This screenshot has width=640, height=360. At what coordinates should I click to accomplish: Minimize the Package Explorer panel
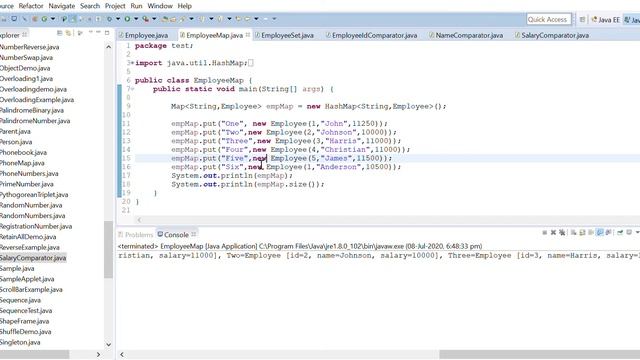[x=98, y=33]
